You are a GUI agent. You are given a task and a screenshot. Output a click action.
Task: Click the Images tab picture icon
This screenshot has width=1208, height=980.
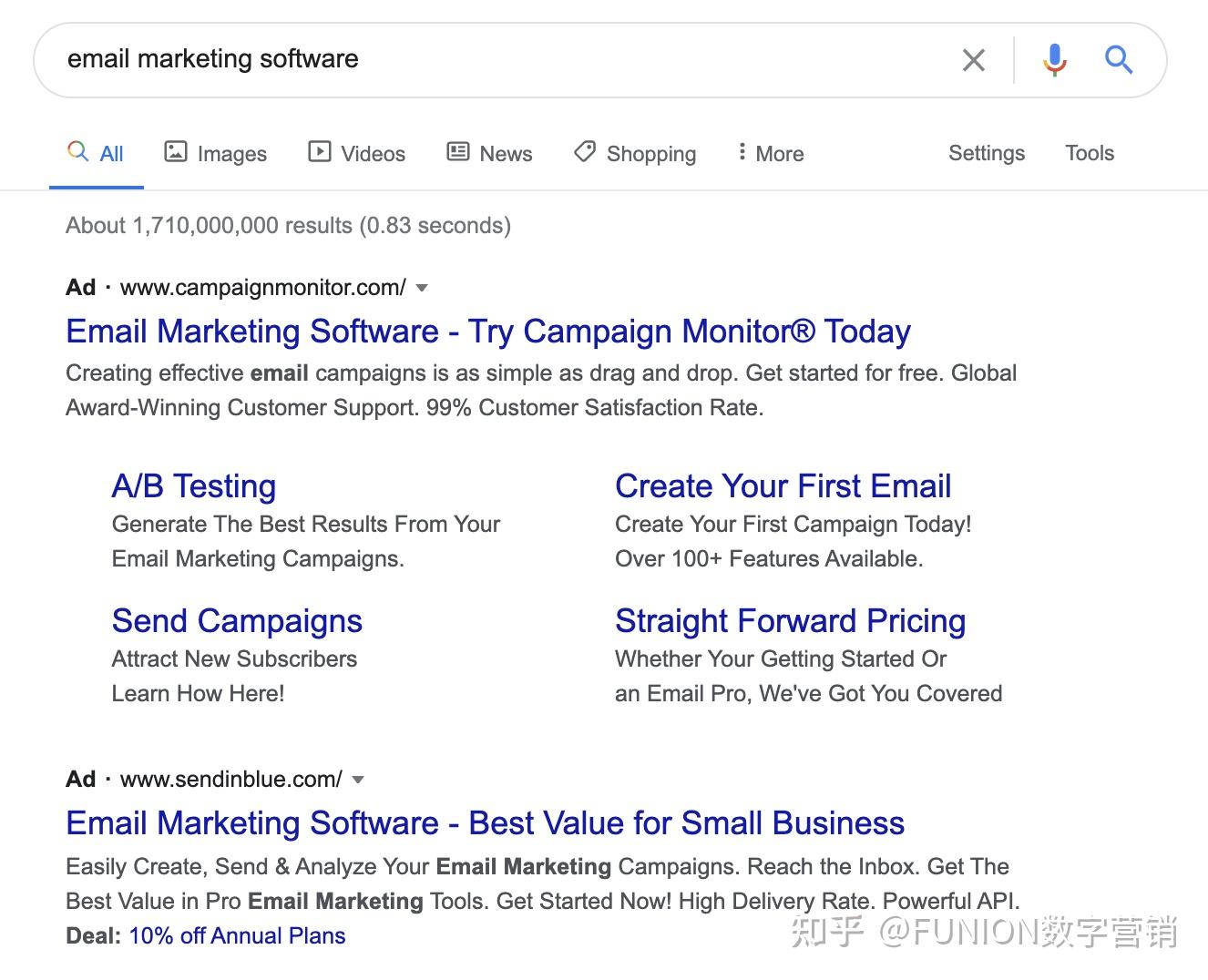175,151
